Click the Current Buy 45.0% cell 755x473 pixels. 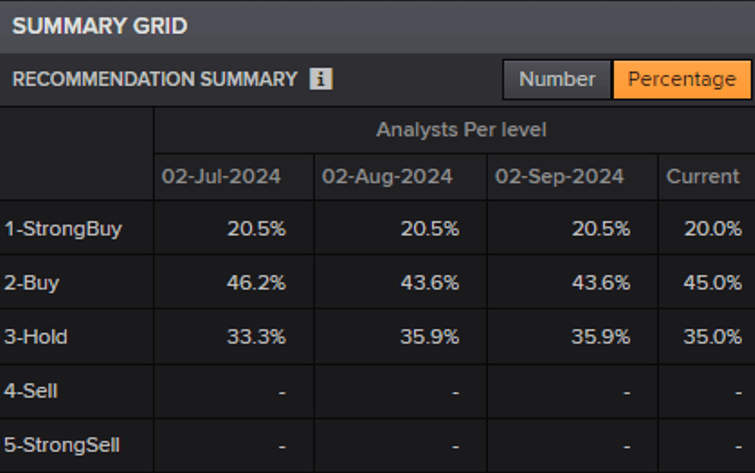713,282
